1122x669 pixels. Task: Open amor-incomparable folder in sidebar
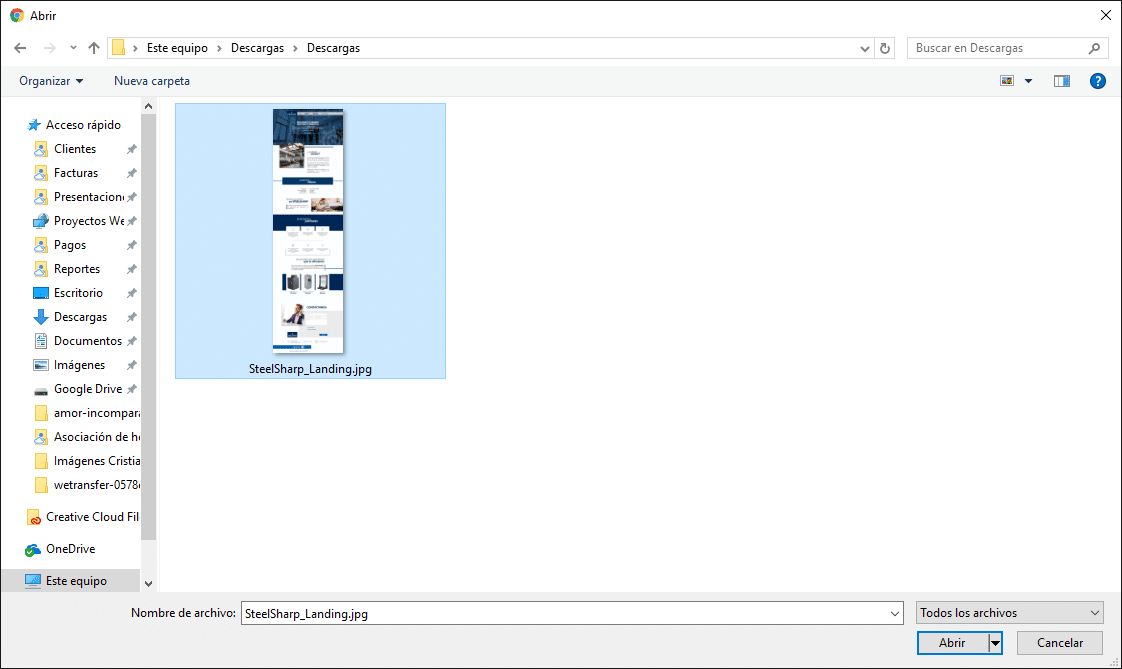(x=96, y=413)
